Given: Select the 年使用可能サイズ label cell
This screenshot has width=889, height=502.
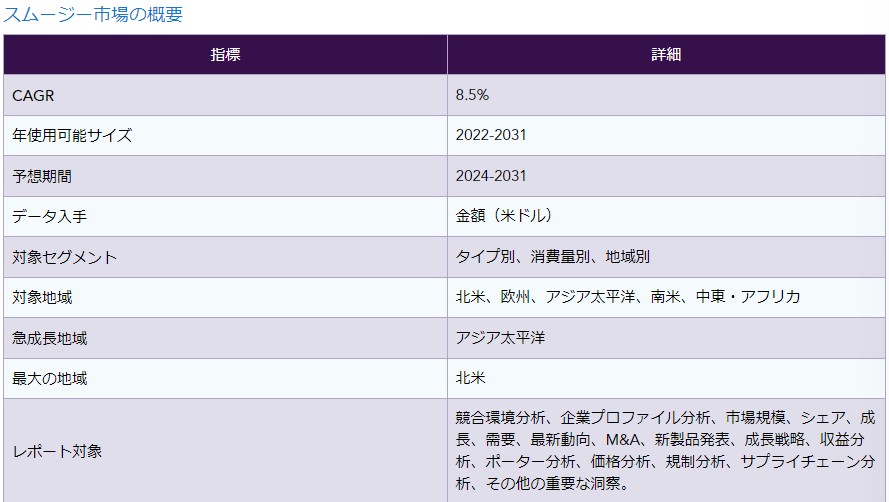Looking at the screenshot, I should coord(72,135).
